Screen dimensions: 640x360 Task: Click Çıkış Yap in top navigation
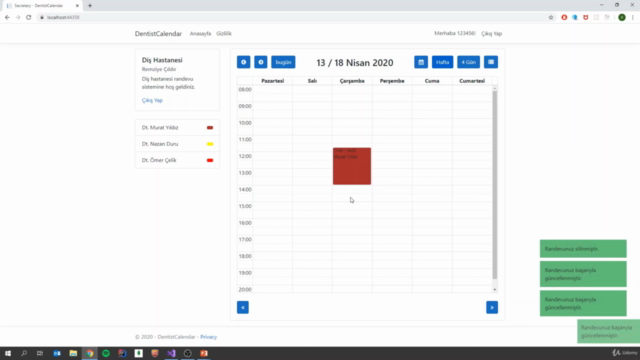(491, 33)
